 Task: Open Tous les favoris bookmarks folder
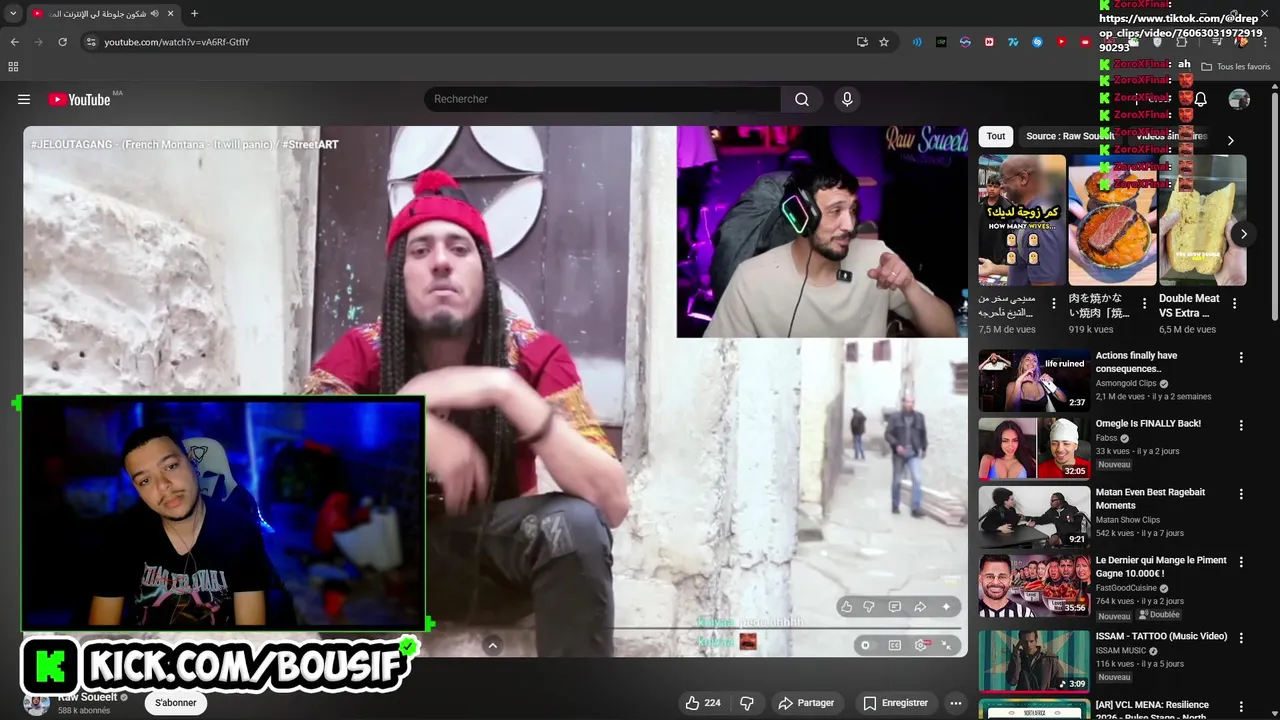click(x=1236, y=67)
